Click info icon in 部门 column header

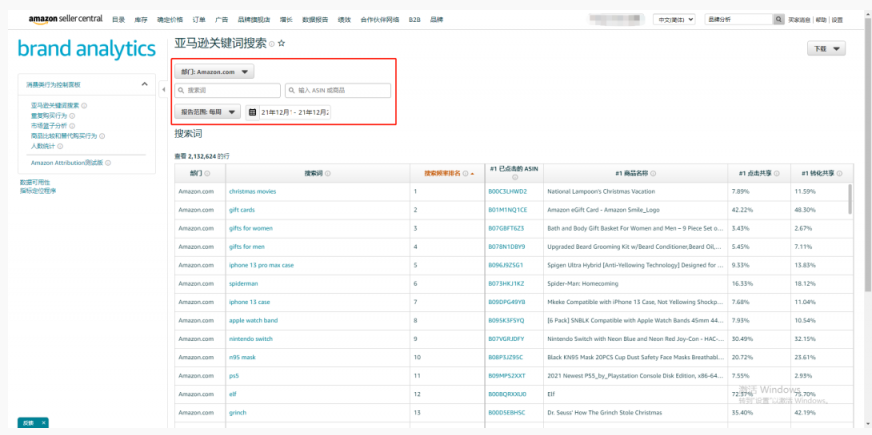(207, 174)
